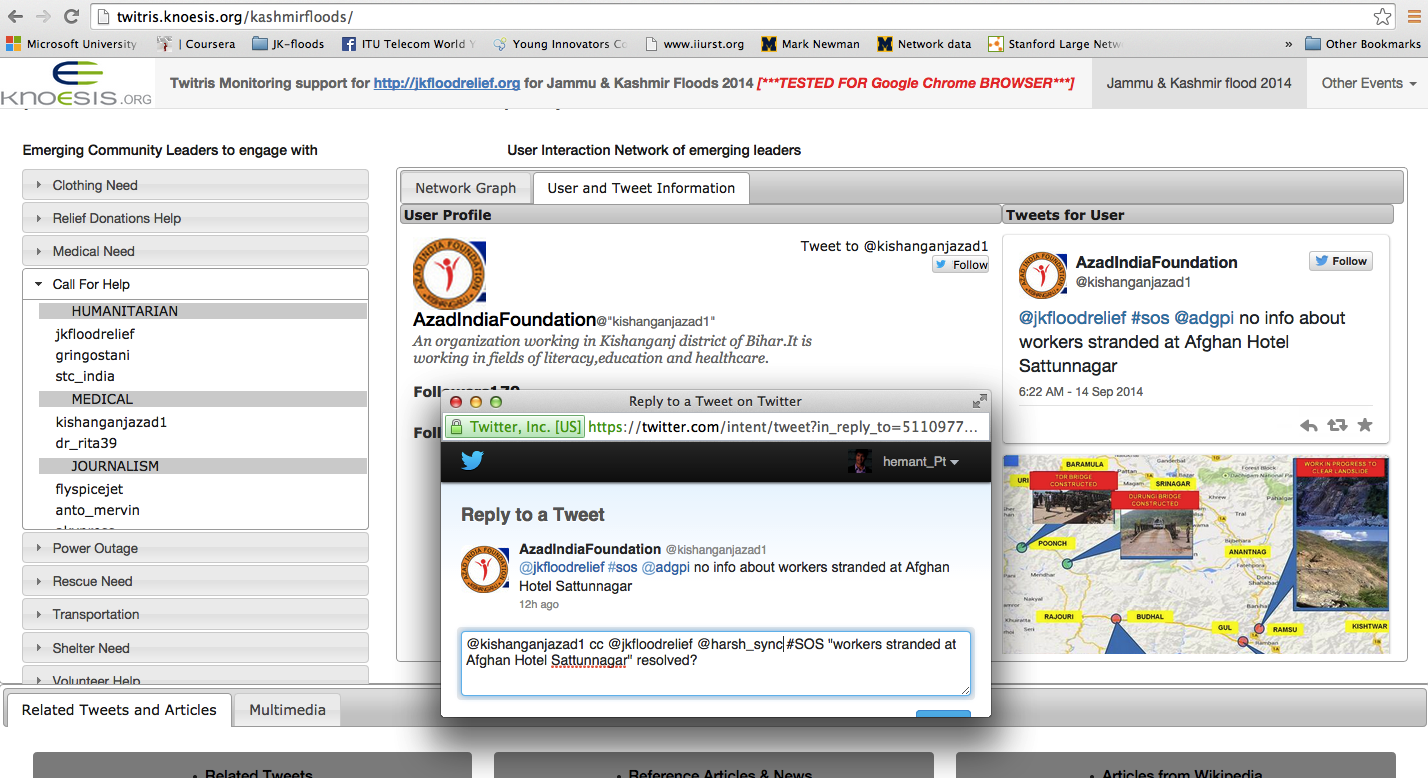
Task: Open the Coursera bookmark
Action: click(197, 44)
